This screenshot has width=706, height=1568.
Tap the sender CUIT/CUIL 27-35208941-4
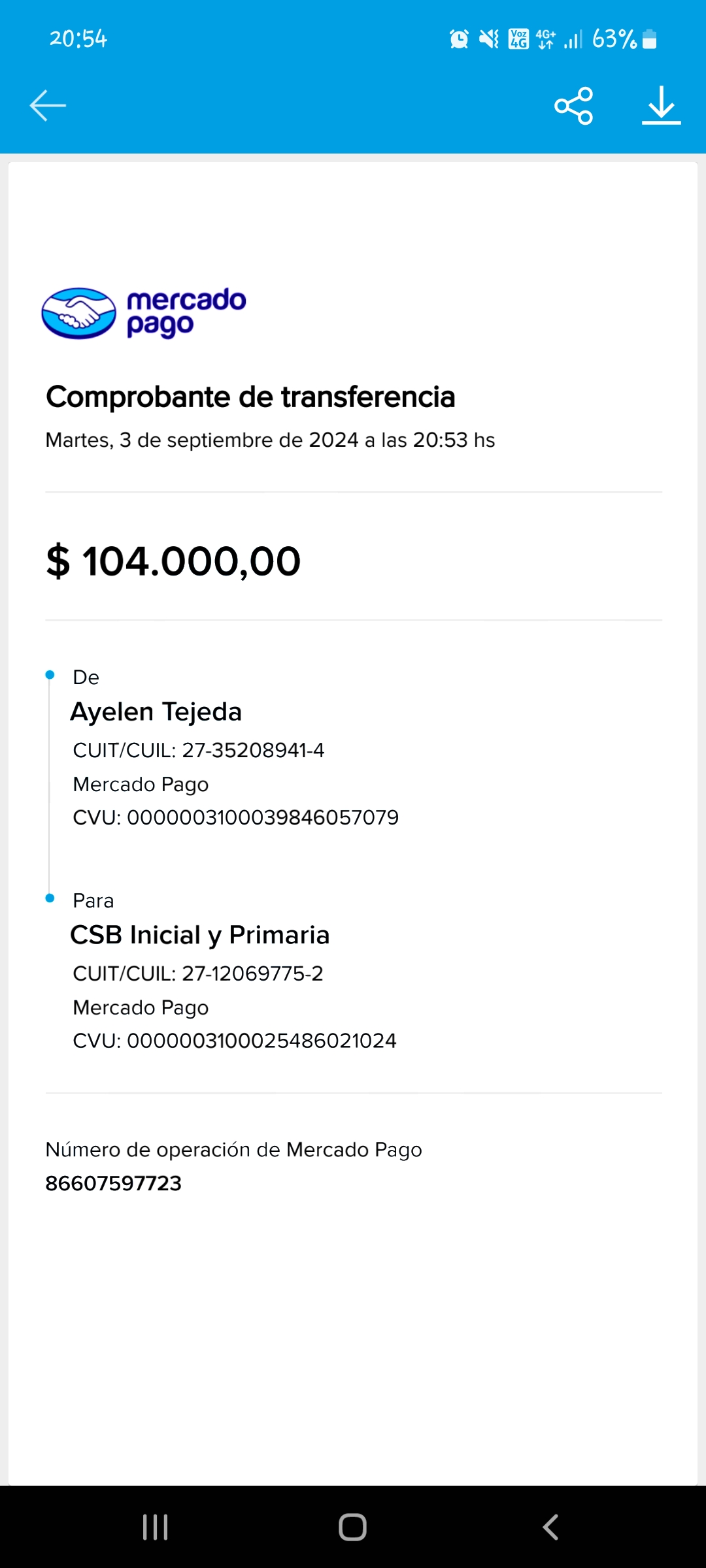(x=199, y=750)
